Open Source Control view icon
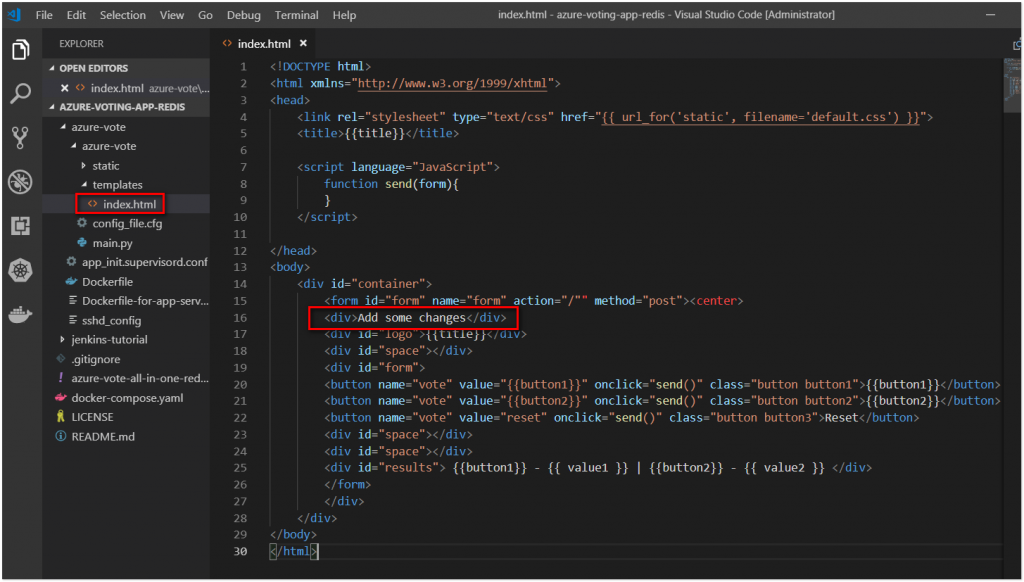Image resolution: width=1024 pixels, height=582 pixels. coord(20,137)
